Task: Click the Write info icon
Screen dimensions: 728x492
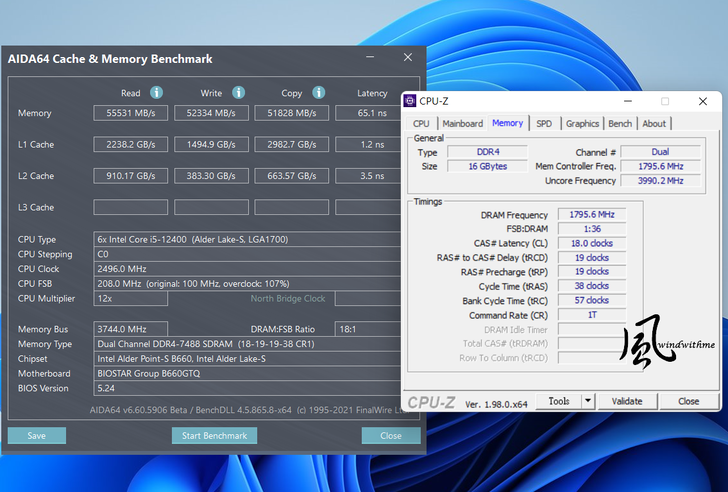Action: (238, 93)
